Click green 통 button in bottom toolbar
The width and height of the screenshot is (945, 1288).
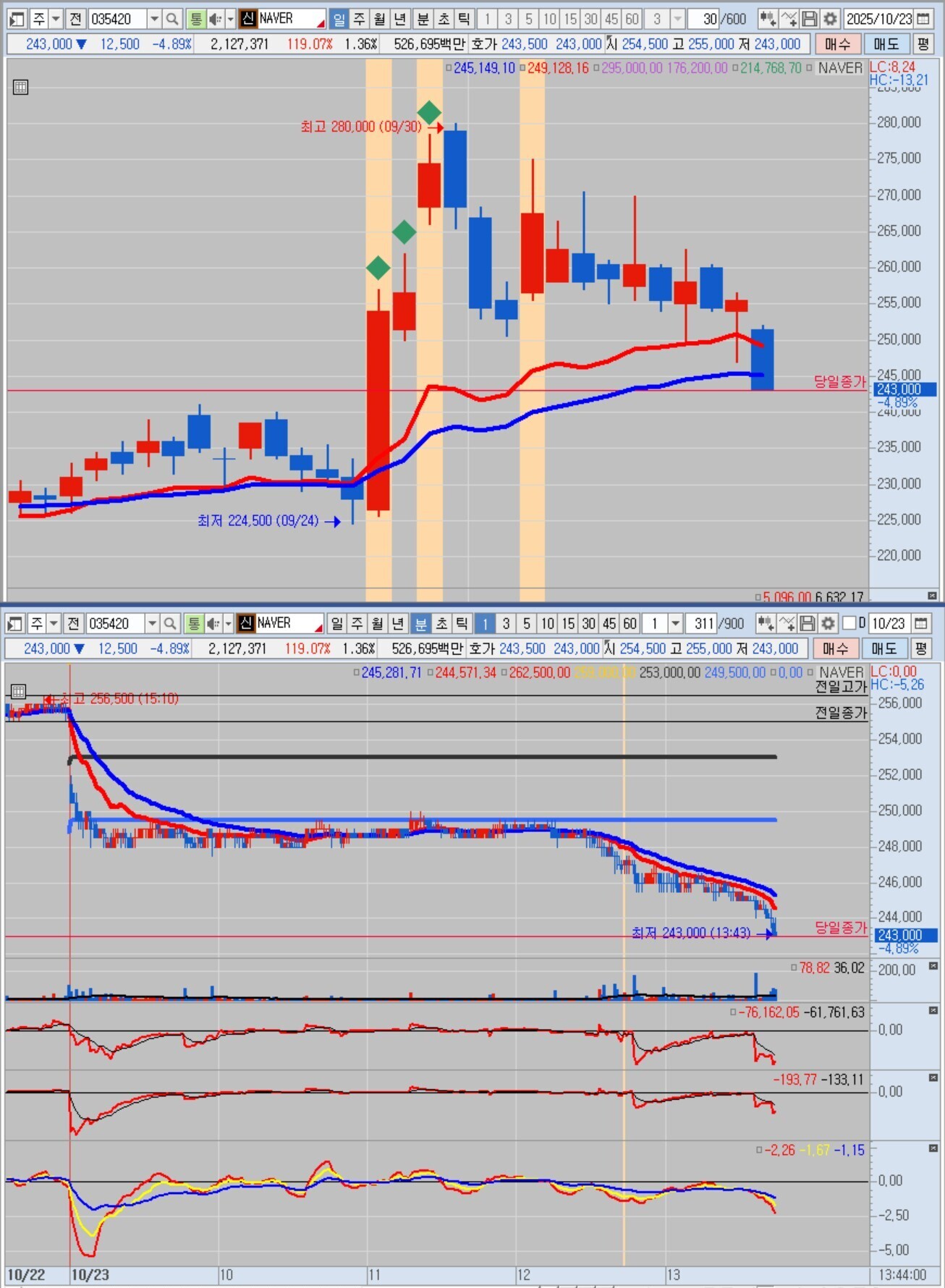pos(193,623)
